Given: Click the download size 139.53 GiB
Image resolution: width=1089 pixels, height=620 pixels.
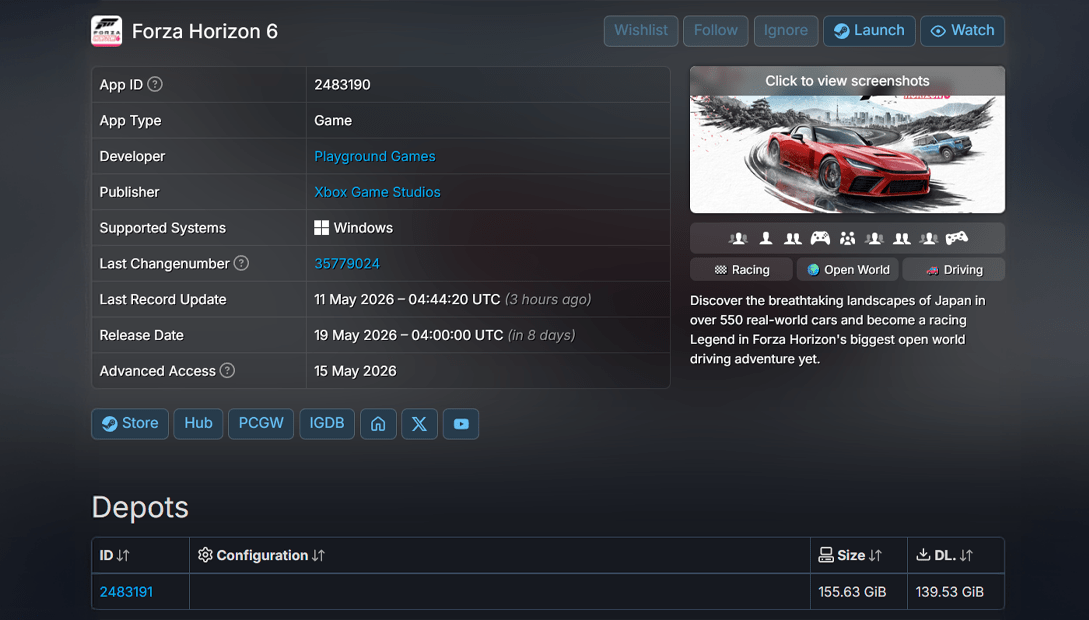Looking at the screenshot, I should tap(949, 592).
